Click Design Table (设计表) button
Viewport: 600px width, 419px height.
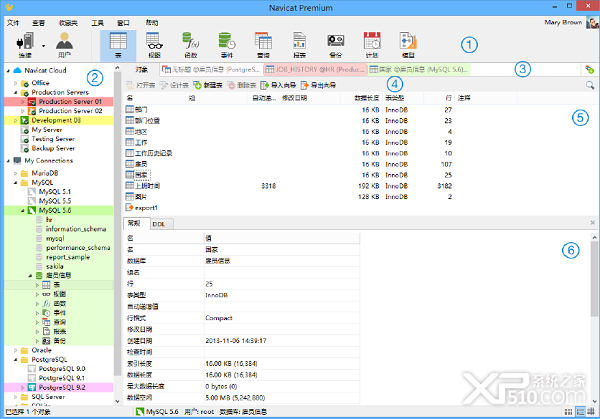[174, 85]
